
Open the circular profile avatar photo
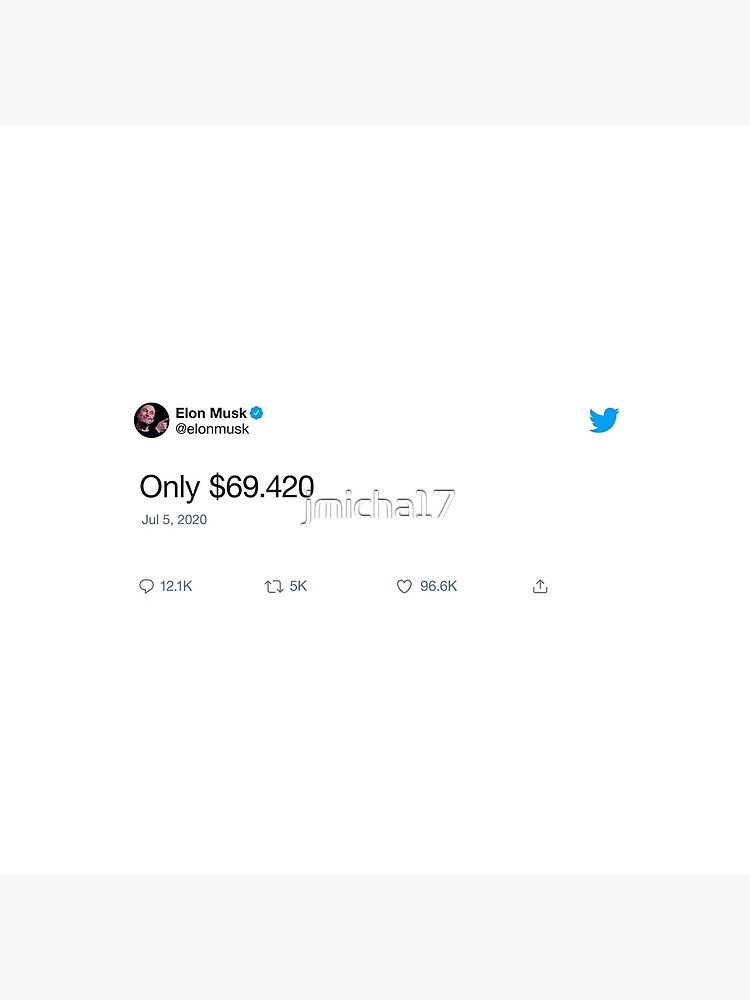tap(151, 420)
